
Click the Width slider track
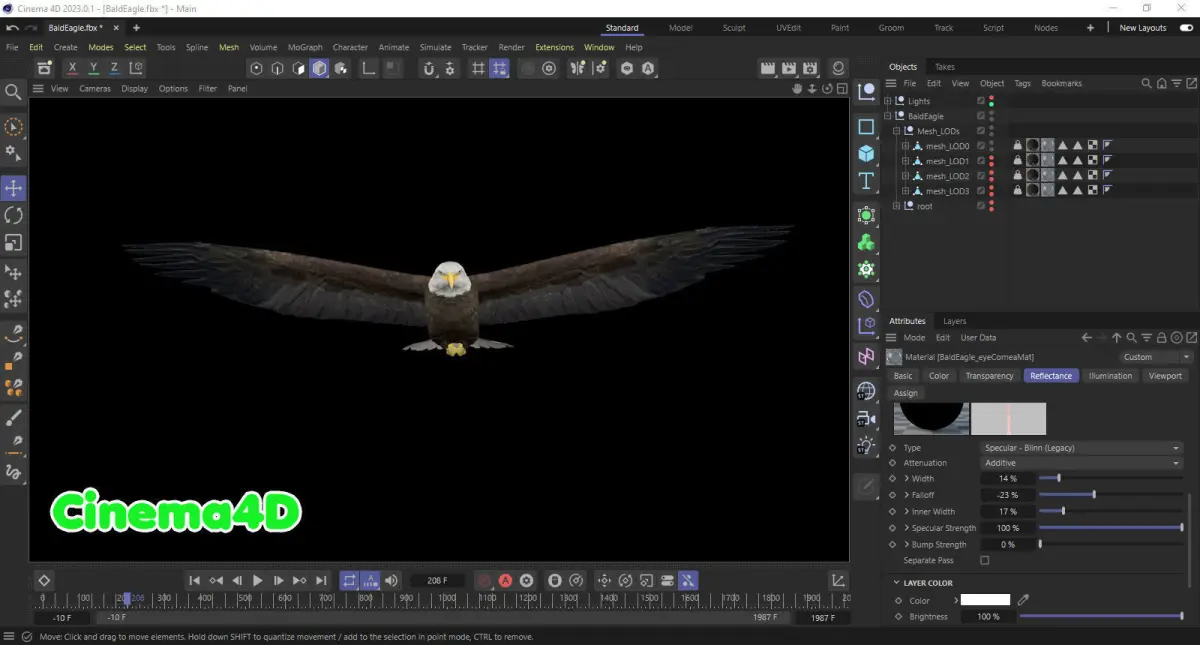click(1111, 479)
